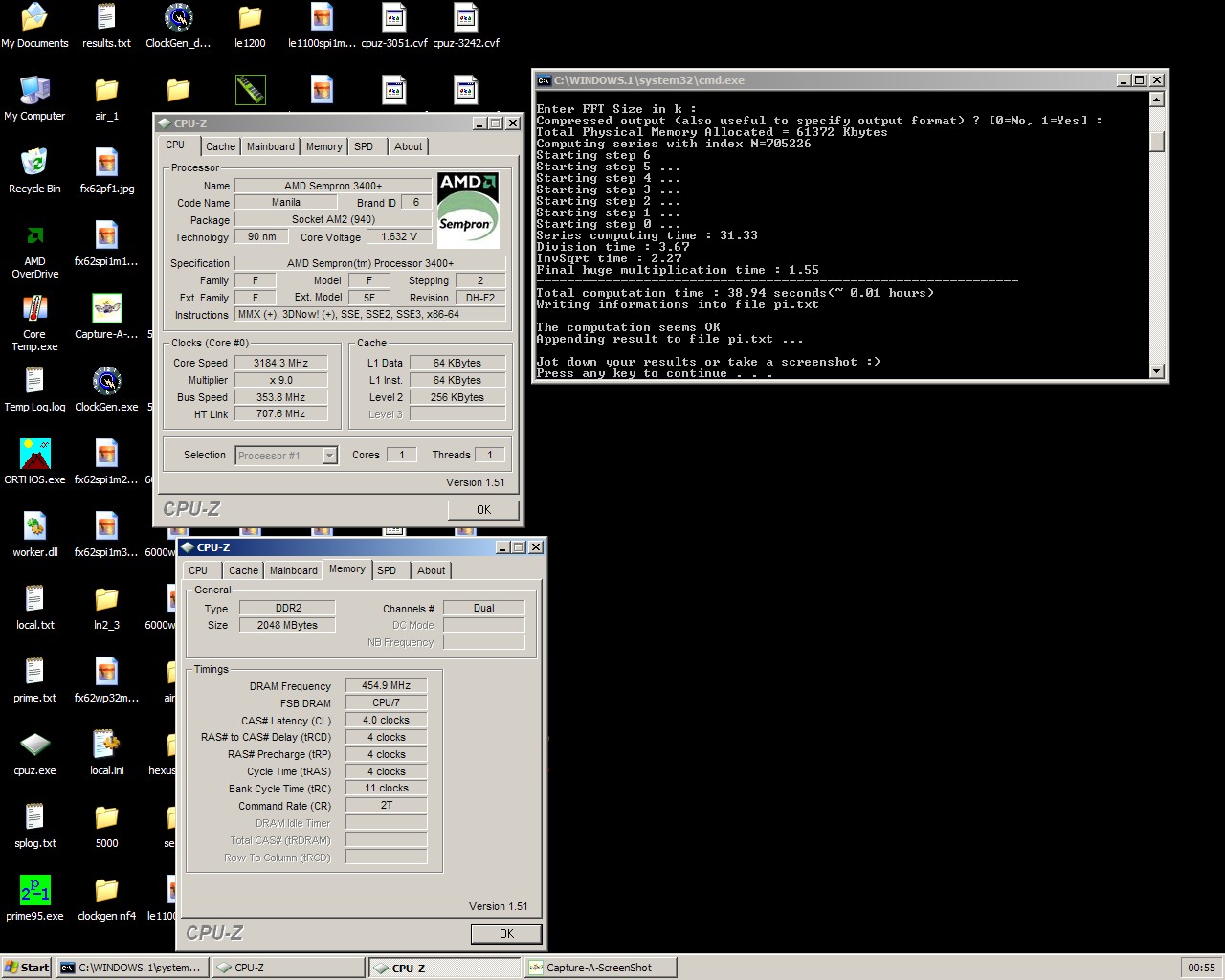Launch AMD OverDrive
Screen dimensions: 1225x980
click(x=34, y=251)
